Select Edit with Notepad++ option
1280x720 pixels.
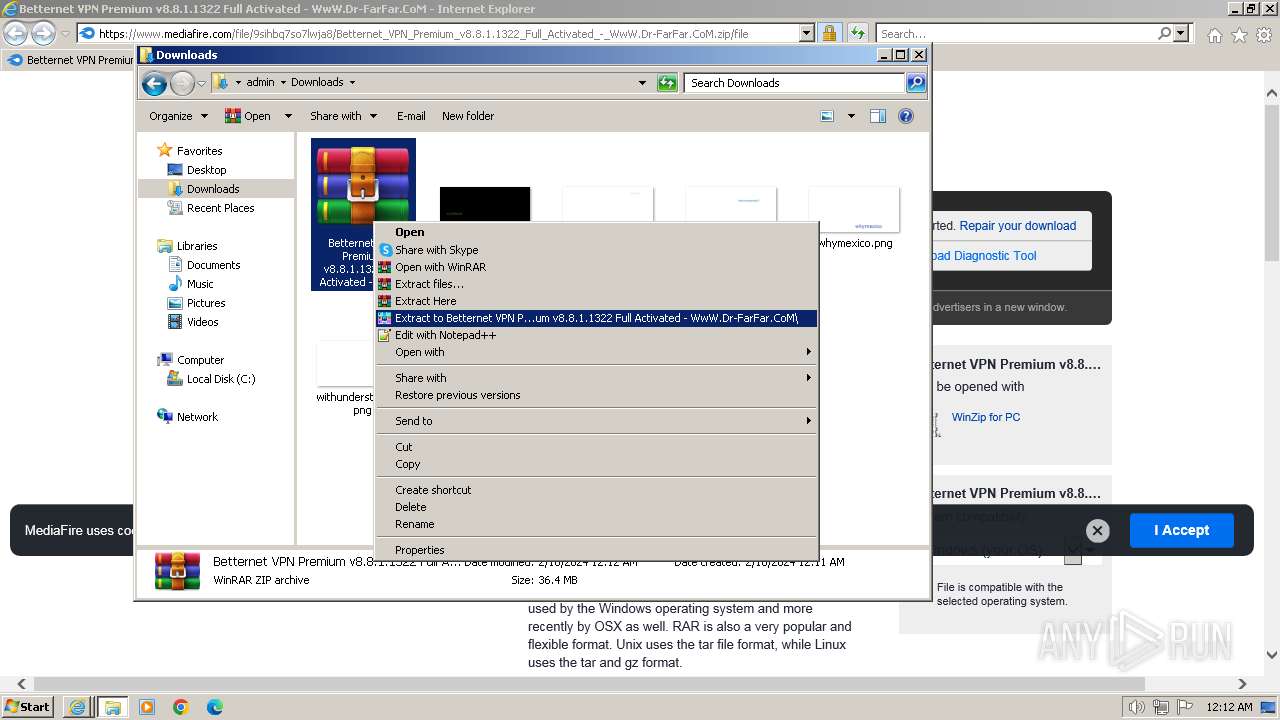445,335
